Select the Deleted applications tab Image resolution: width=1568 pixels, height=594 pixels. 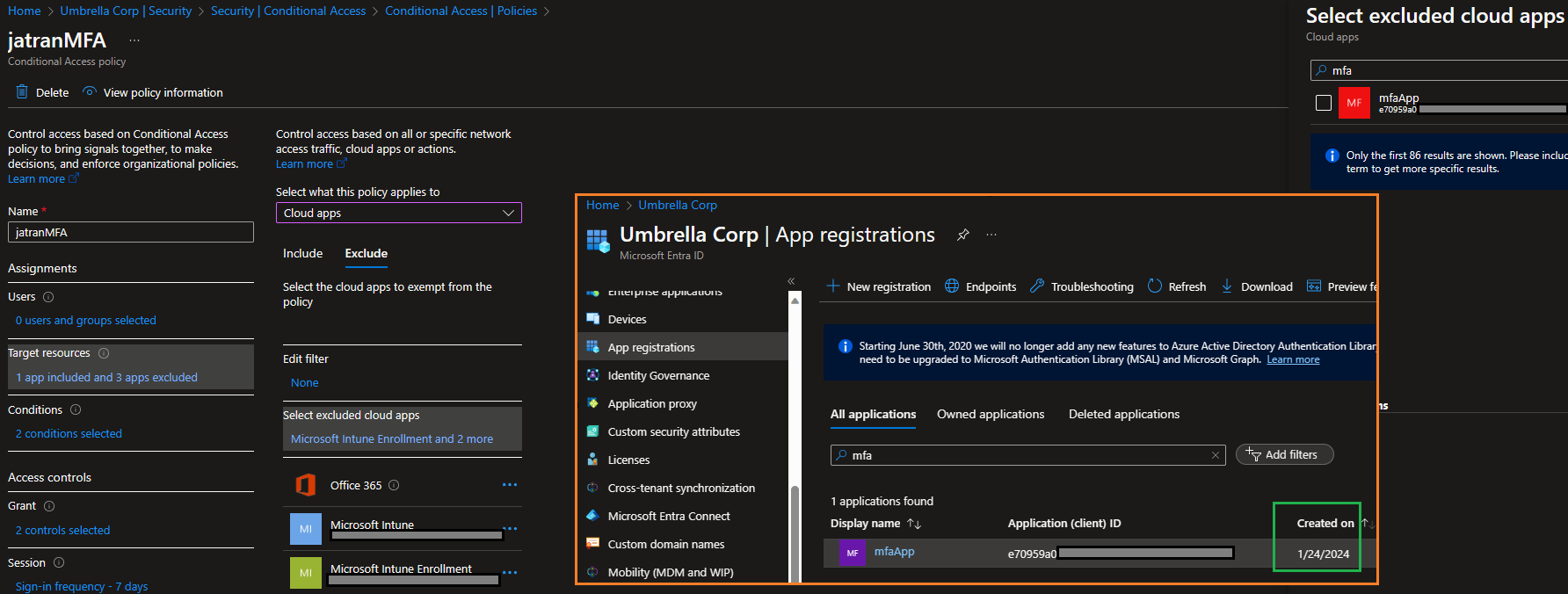[1124, 414]
